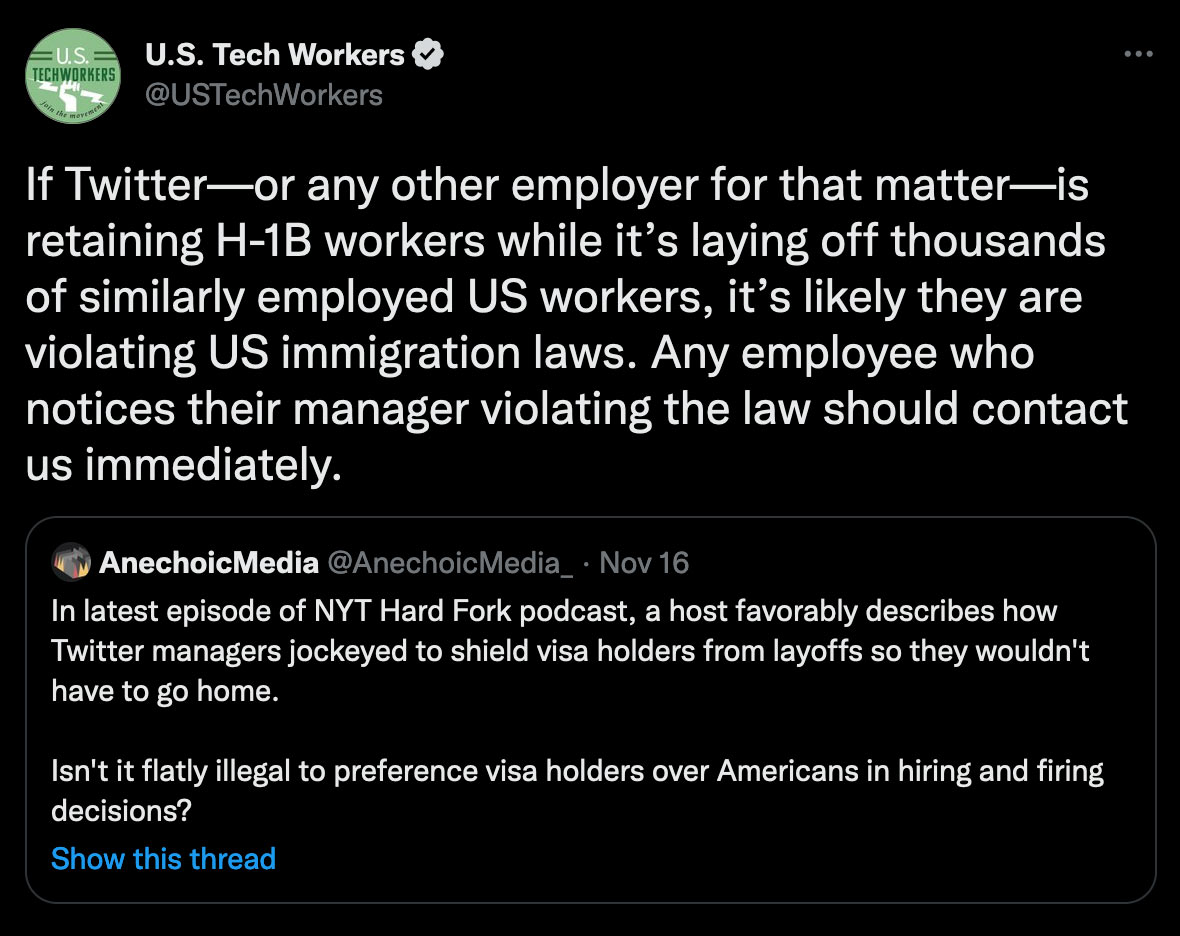Open the AnechoicMedia display name
Viewport: 1180px width, 936px height.
(208, 563)
